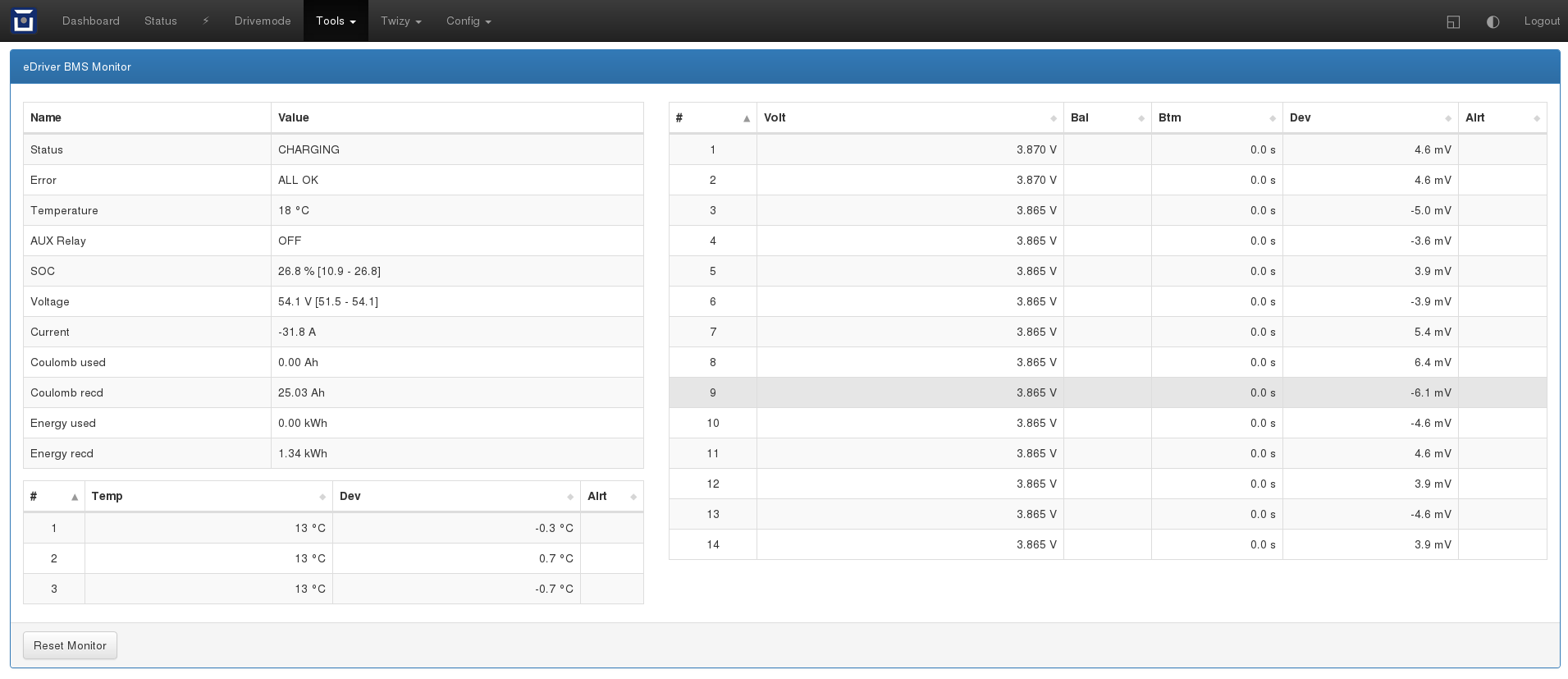The width and height of the screenshot is (1568, 679).
Task: Expand the Config dropdown menu
Action: coord(469,21)
